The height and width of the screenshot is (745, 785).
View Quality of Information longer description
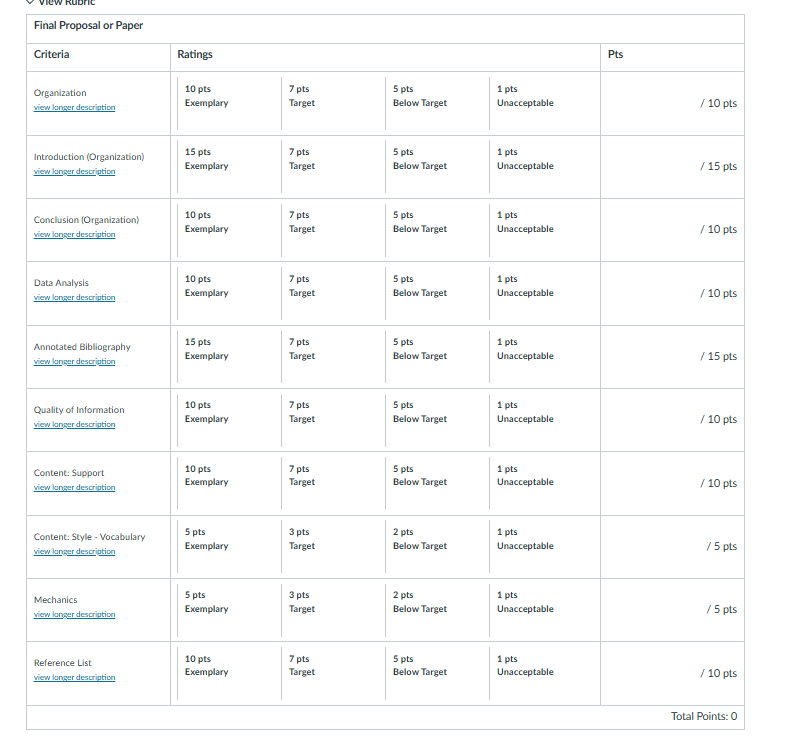point(75,425)
